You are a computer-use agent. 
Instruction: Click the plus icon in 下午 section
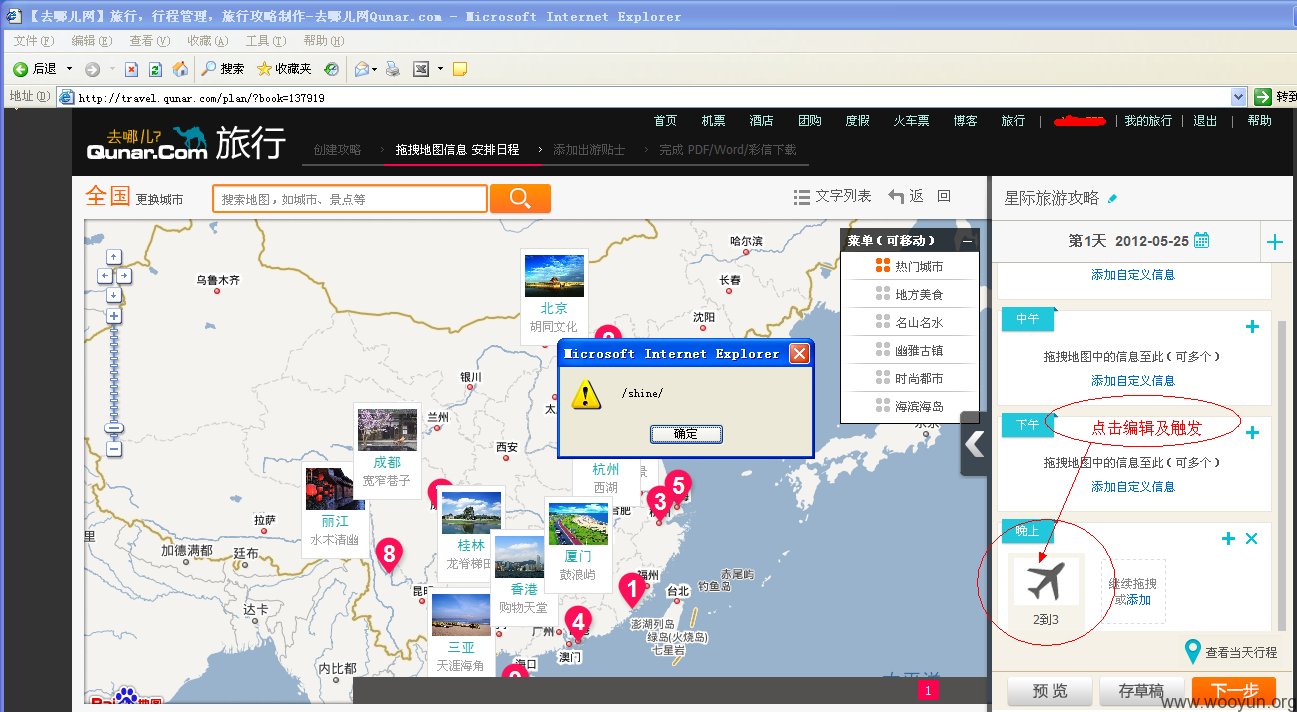click(x=1252, y=433)
